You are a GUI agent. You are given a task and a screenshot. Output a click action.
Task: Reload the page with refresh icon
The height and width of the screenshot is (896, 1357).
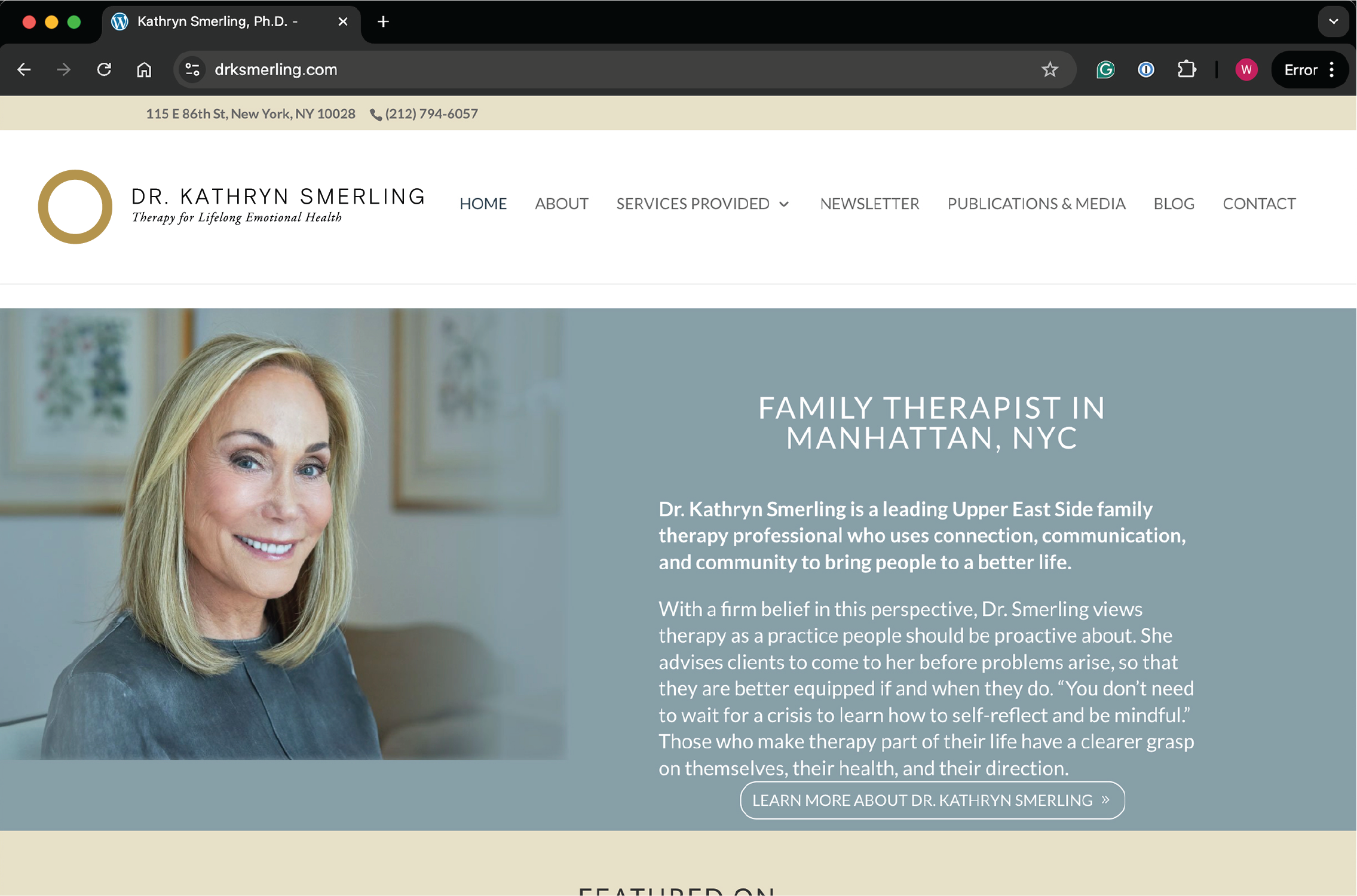(104, 70)
